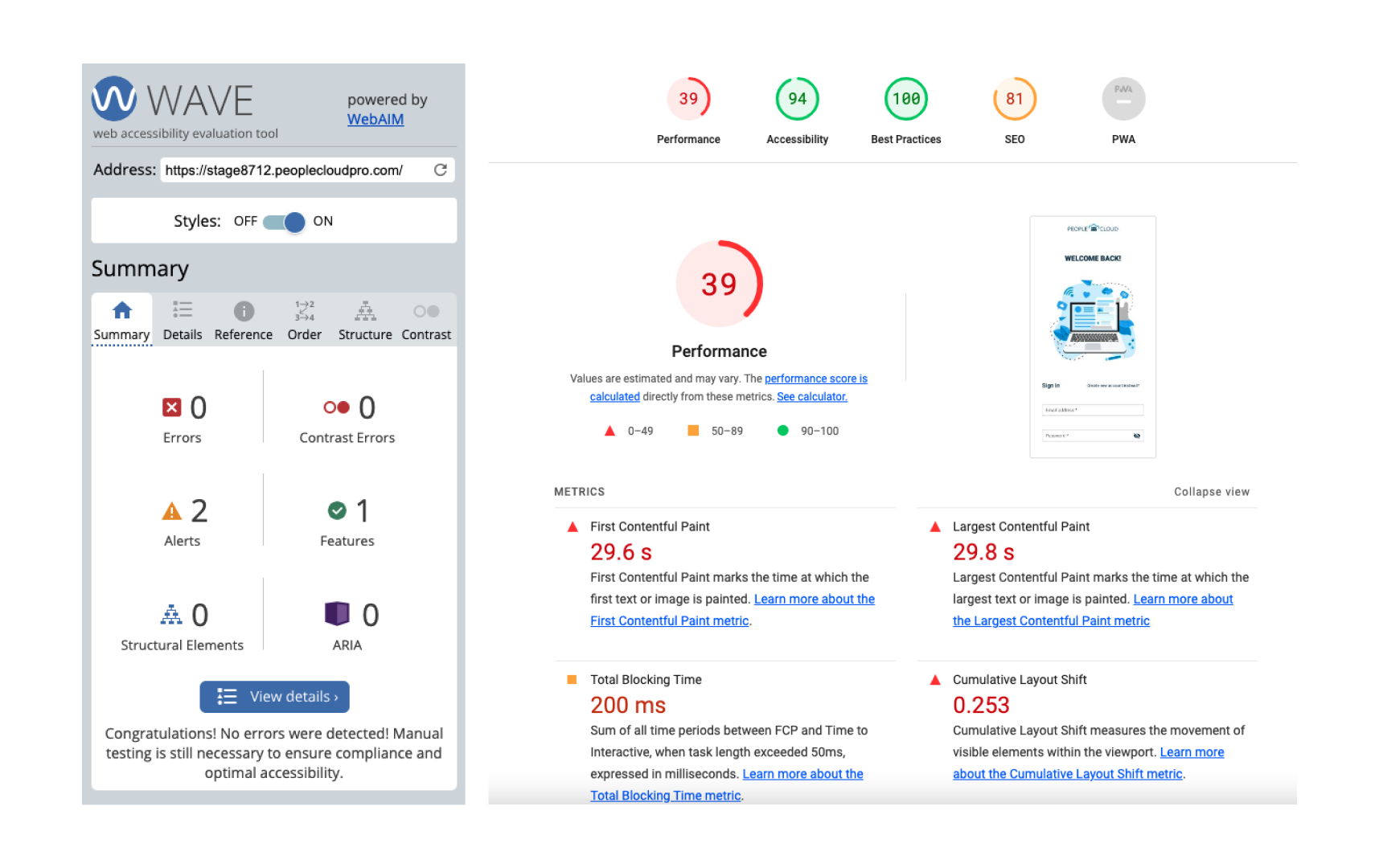
Task: Select the Accessibility 94 score gauge
Action: tap(797, 99)
